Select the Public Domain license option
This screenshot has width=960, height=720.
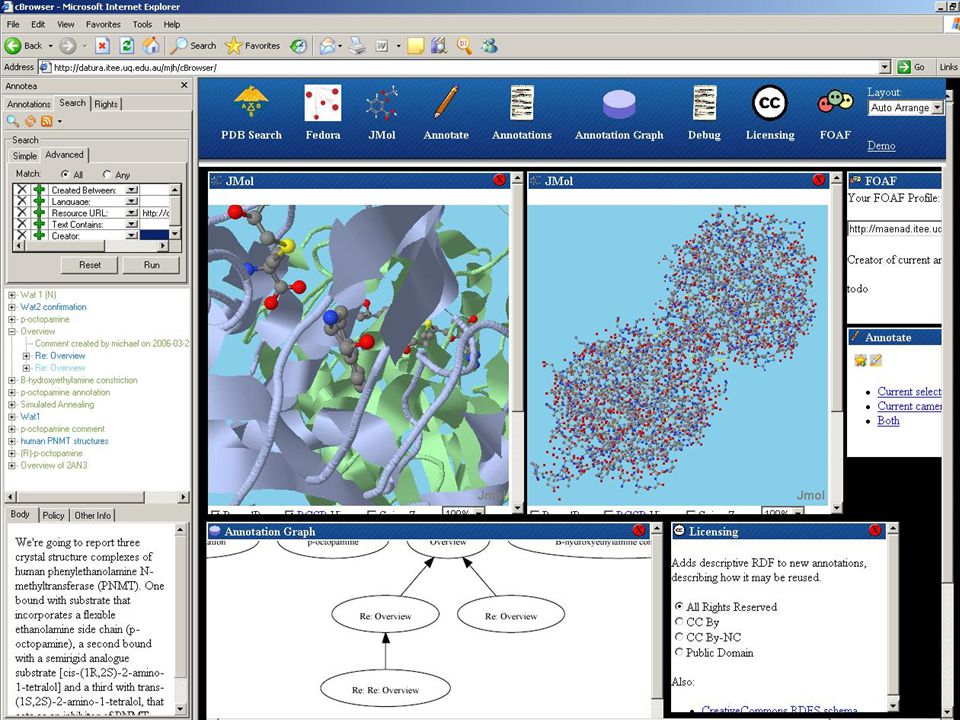678,652
